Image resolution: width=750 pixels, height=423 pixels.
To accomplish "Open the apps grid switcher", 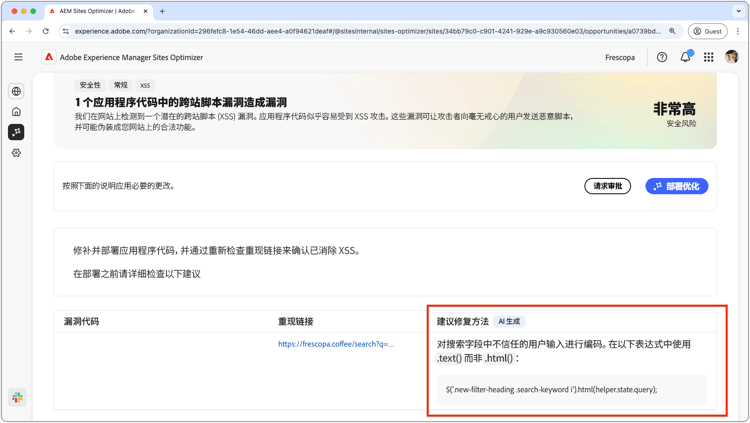I will tap(708, 57).
